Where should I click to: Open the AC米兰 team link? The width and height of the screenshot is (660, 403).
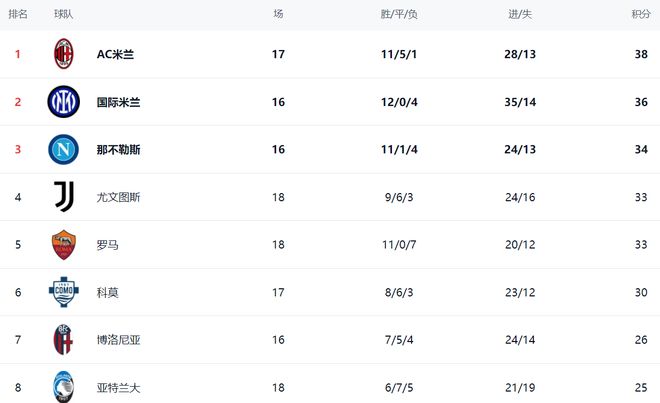point(115,55)
